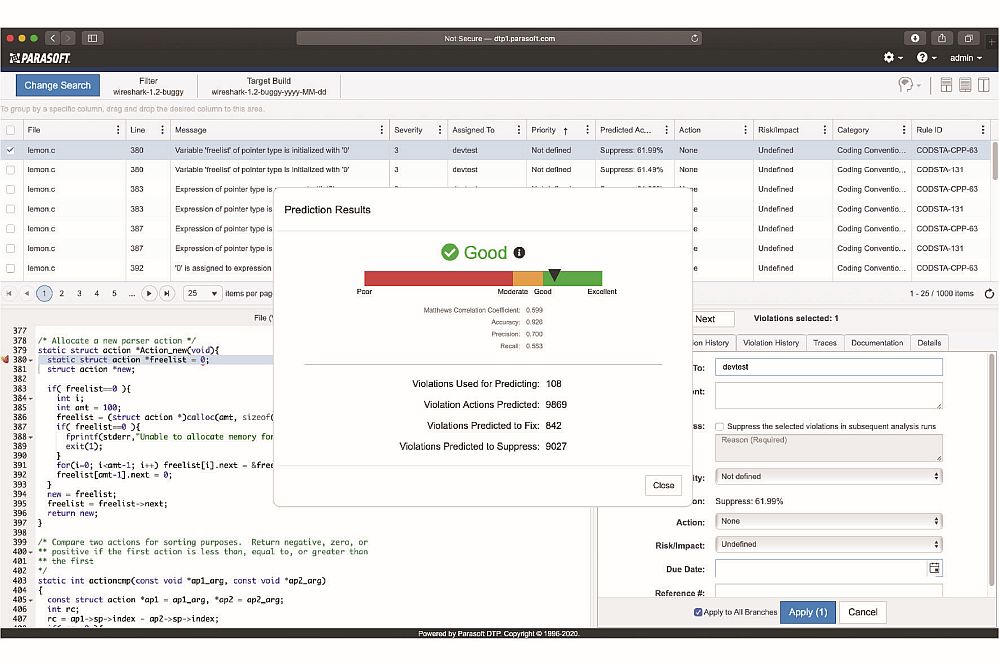Open the Risk/Impact Undefined dropdown
The image size is (999, 666).
(x=829, y=544)
